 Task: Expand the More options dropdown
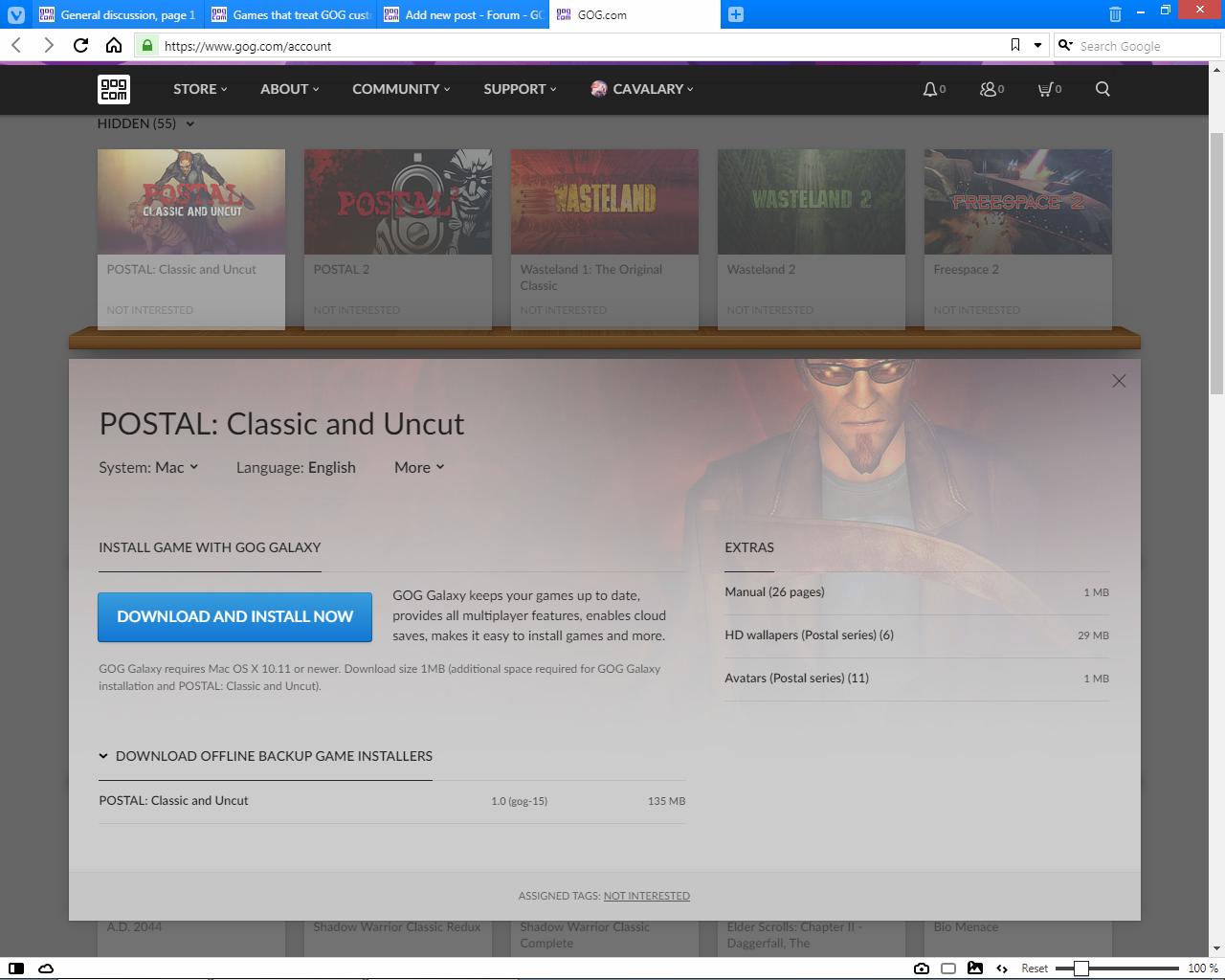[x=419, y=467]
